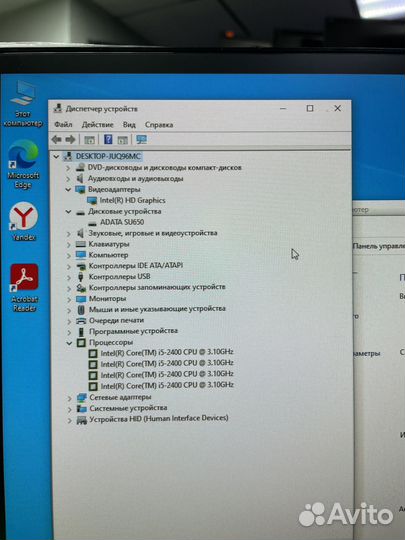Click Дисковые устройства label
This screenshot has width=405, height=540.
(125, 211)
